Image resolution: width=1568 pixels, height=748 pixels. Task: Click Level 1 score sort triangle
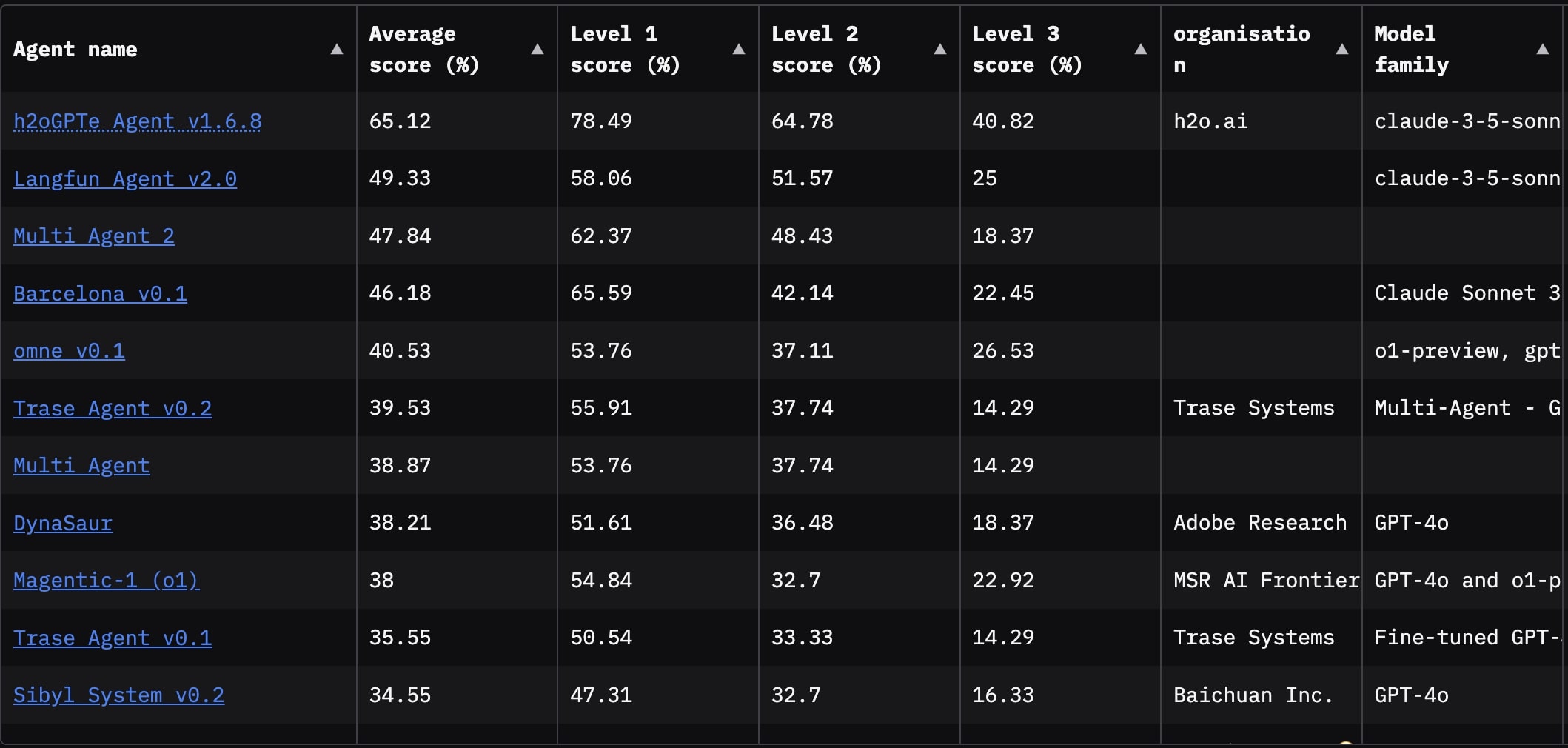738,50
